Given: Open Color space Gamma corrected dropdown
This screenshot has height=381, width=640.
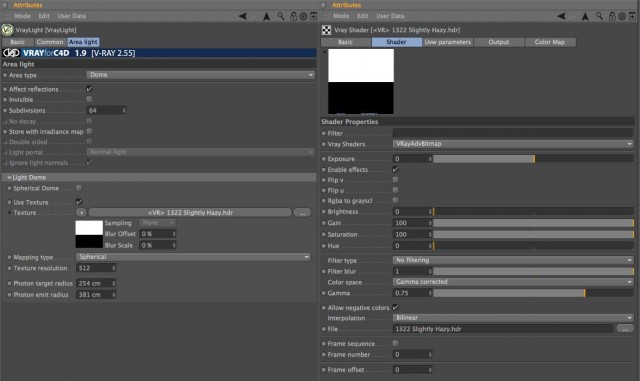Looking at the screenshot, I should (x=513, y=282).
